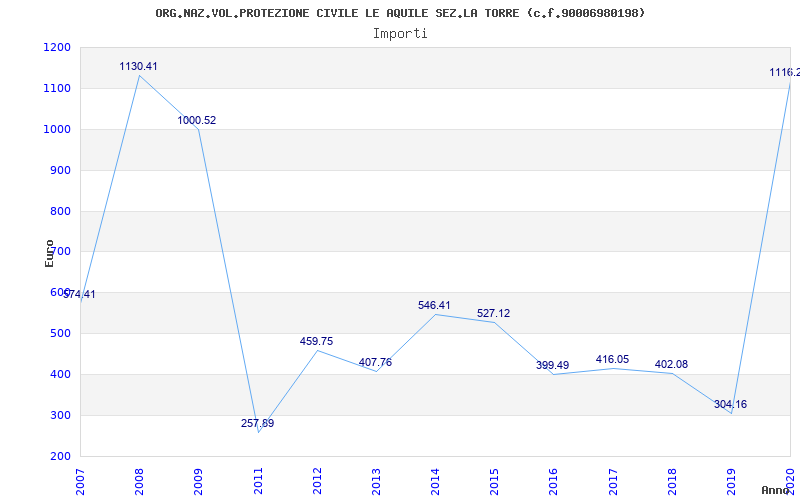Select the 527.12 data label
Viewport: 800px width, 500px height.
(x=493, y=313)
